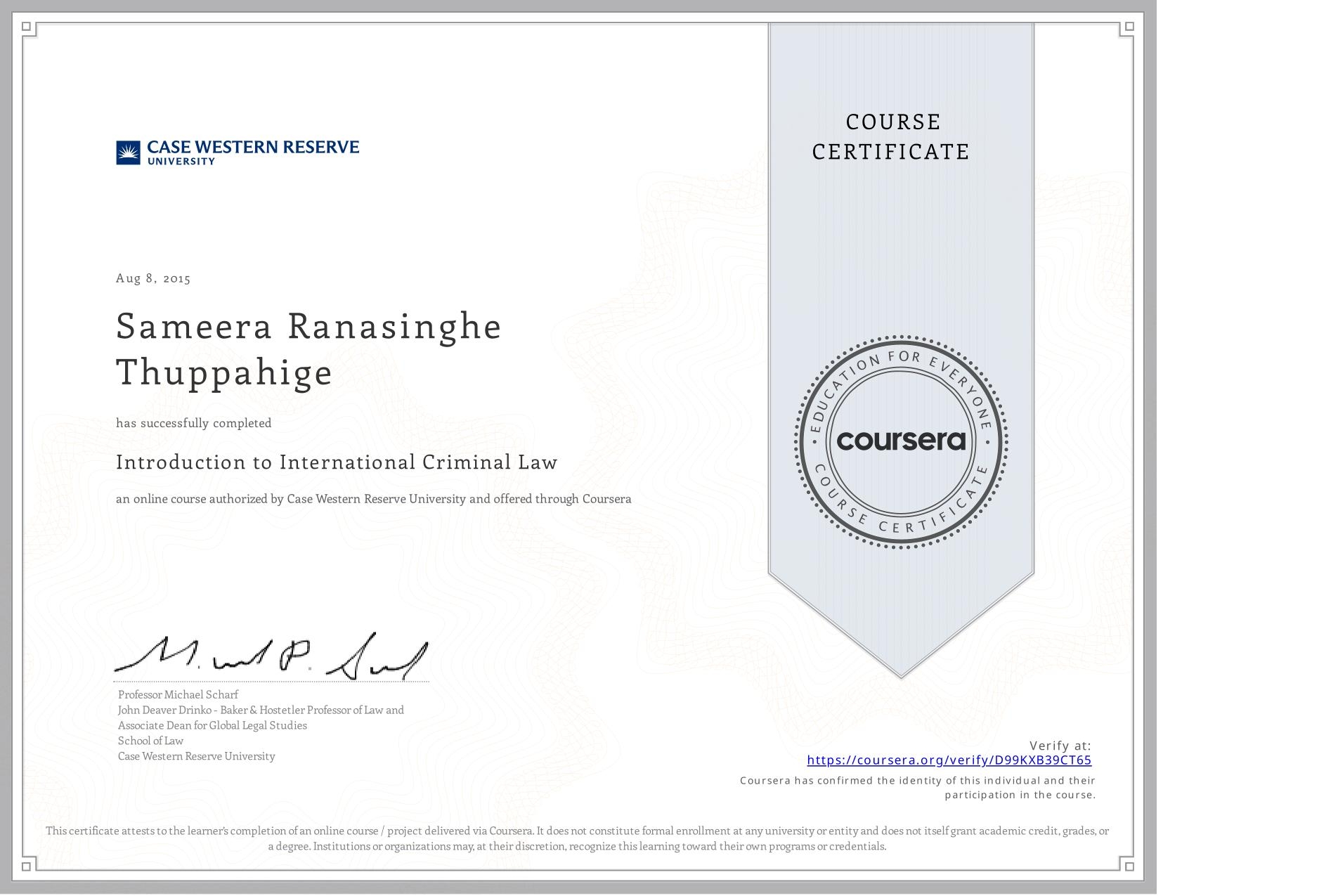
Task: Click the 'John Deaver Drinko - Baker & Hostetler' line
Action: tap(261, 710)
